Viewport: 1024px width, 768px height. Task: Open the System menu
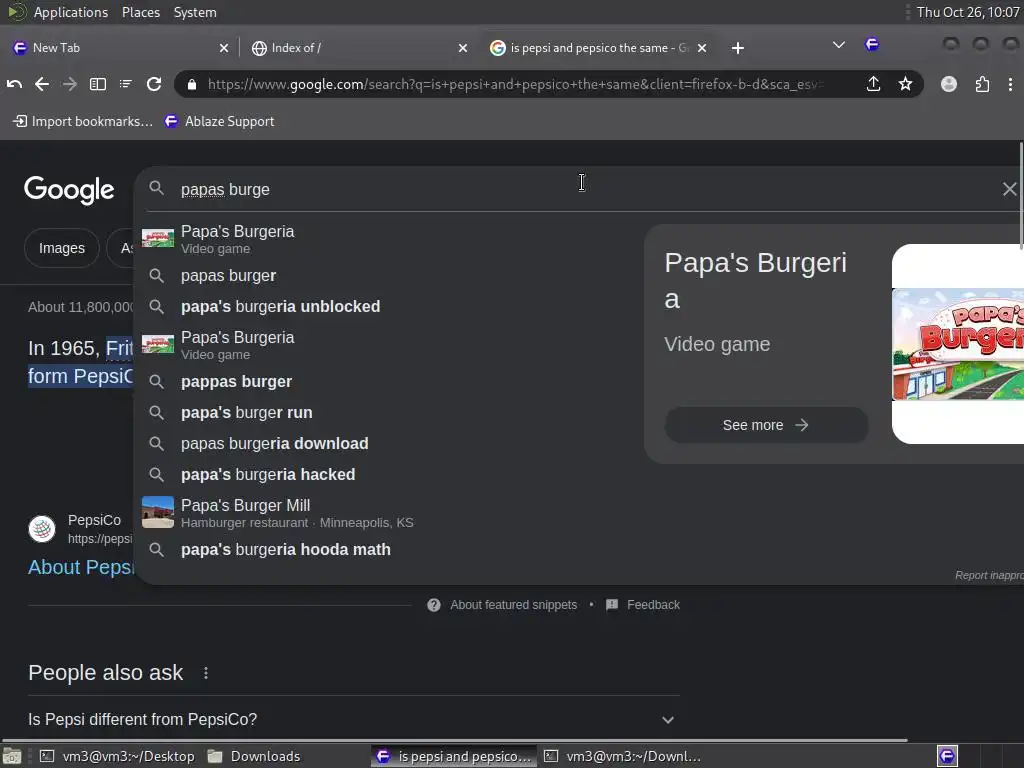pyautogui.click(x=195, y=12)
